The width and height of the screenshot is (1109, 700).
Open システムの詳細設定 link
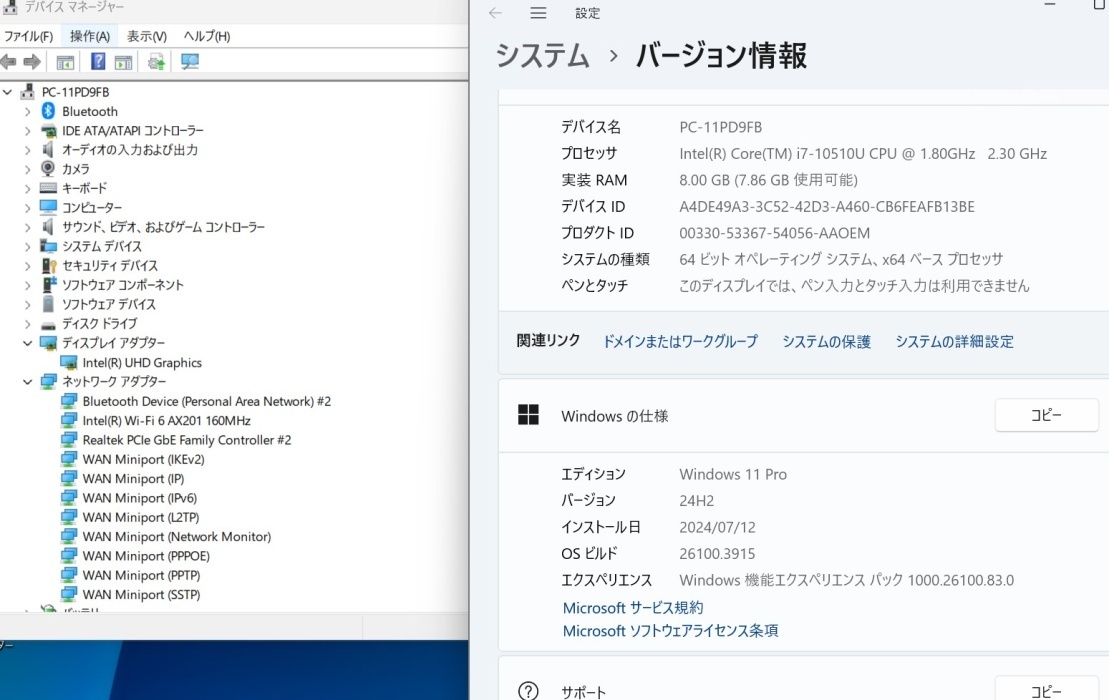click(x=954, y=342)
